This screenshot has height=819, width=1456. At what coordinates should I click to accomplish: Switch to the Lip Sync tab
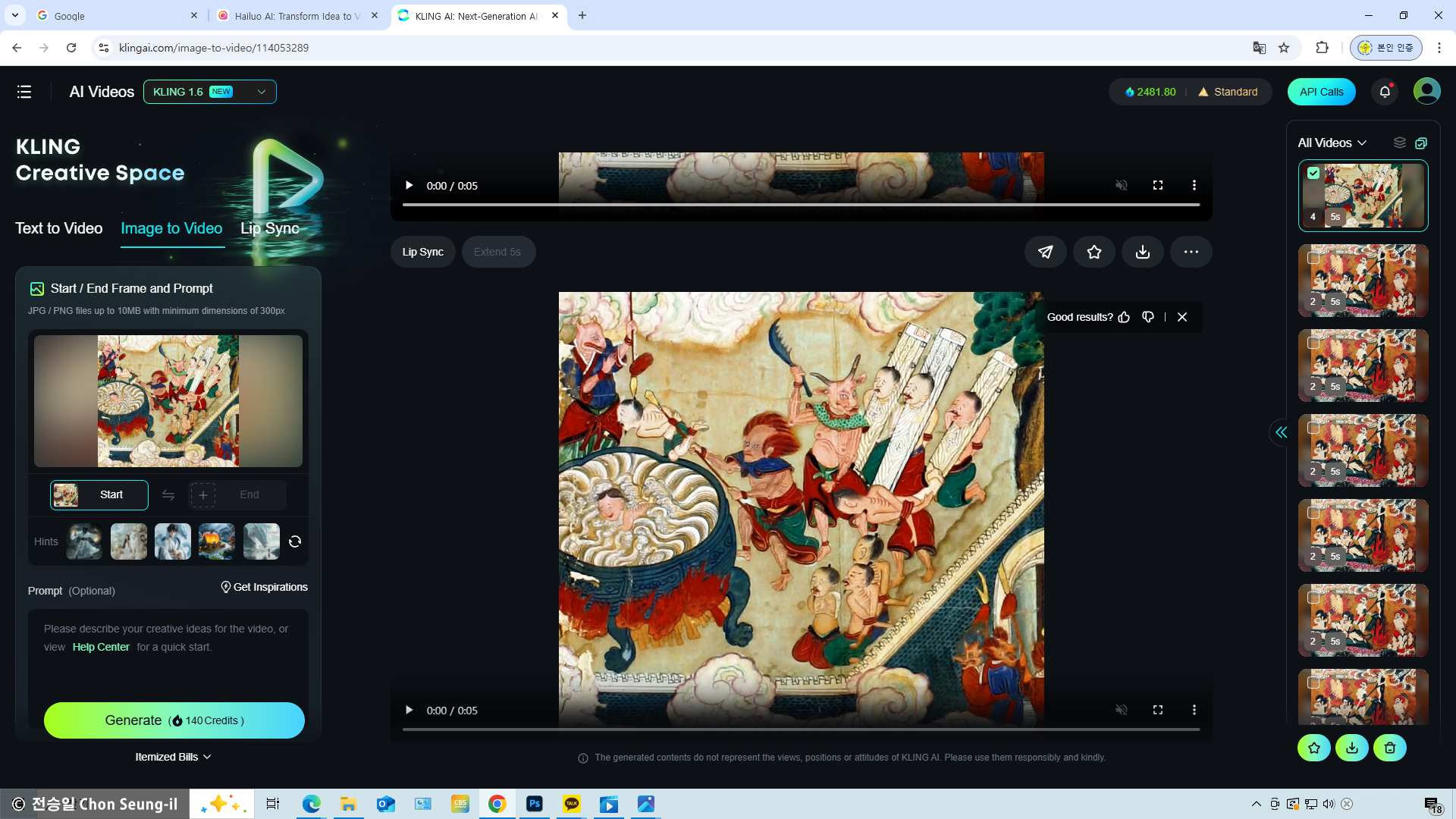270,228
